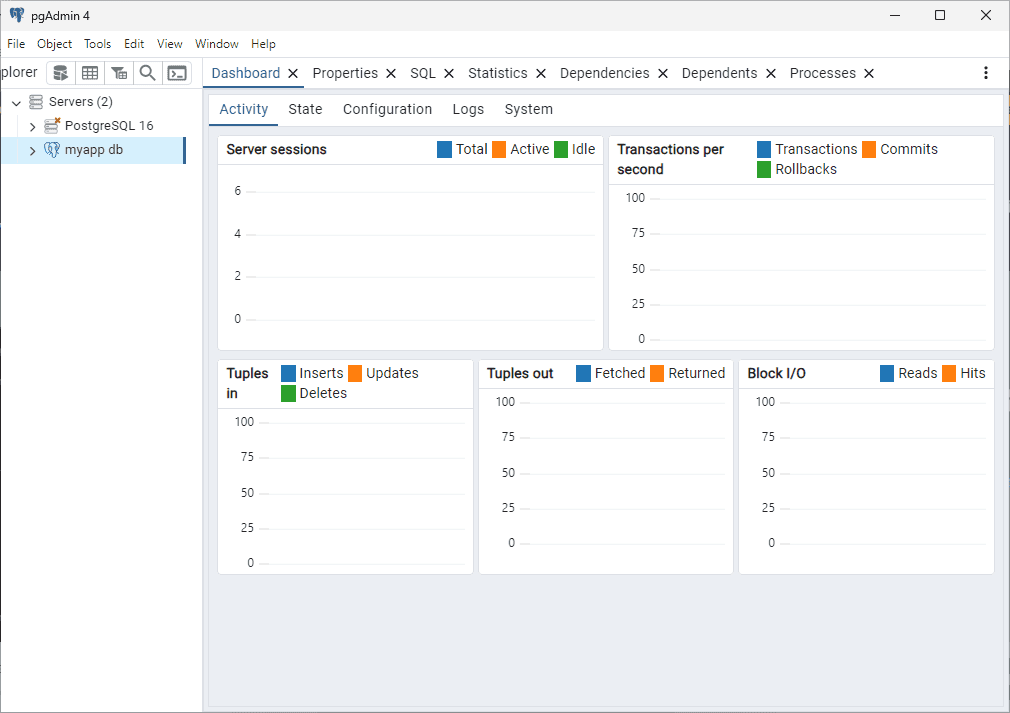Open the Help menu
This screenshot has width=1010, height=713.
pos(263,44)
